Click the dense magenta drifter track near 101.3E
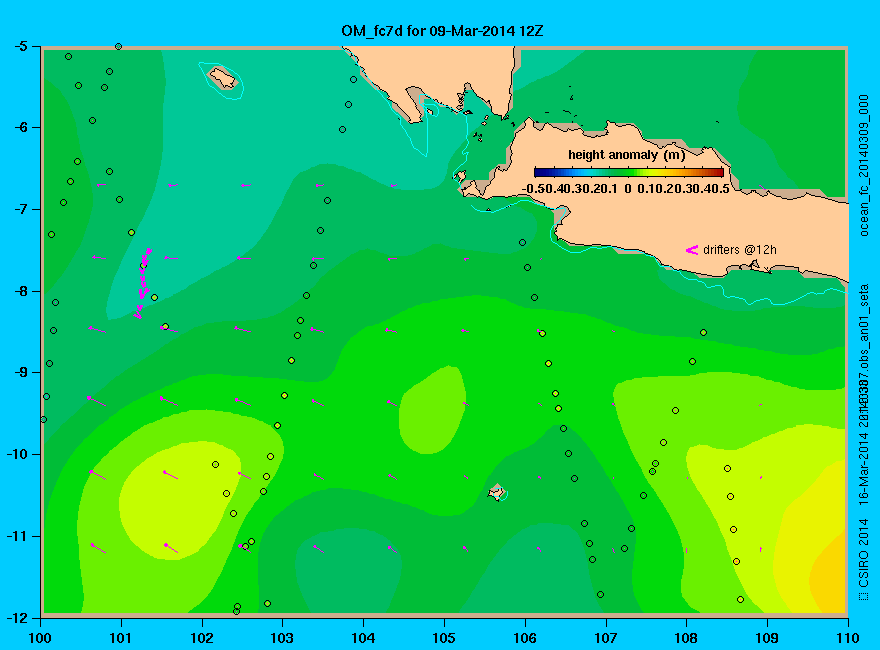 (x=143, y=283)
